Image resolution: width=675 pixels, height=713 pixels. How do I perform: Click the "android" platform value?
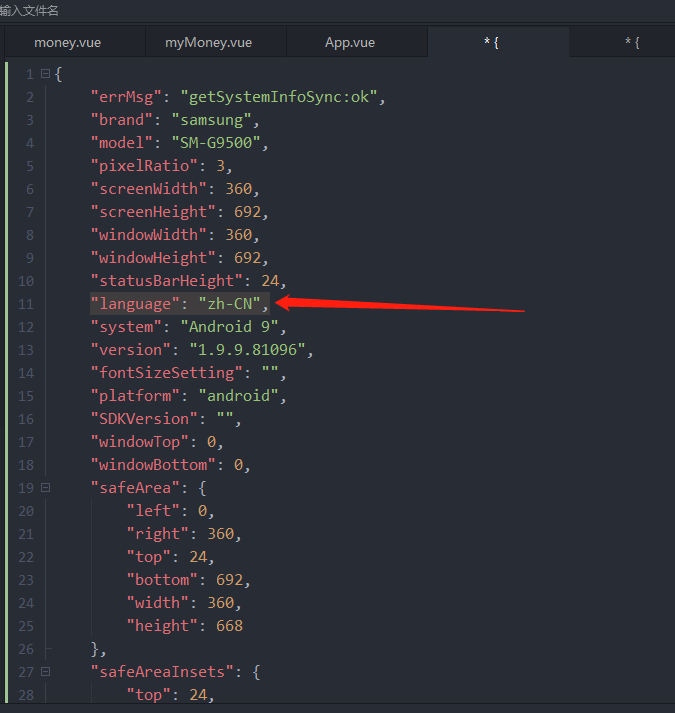(241, 396)
